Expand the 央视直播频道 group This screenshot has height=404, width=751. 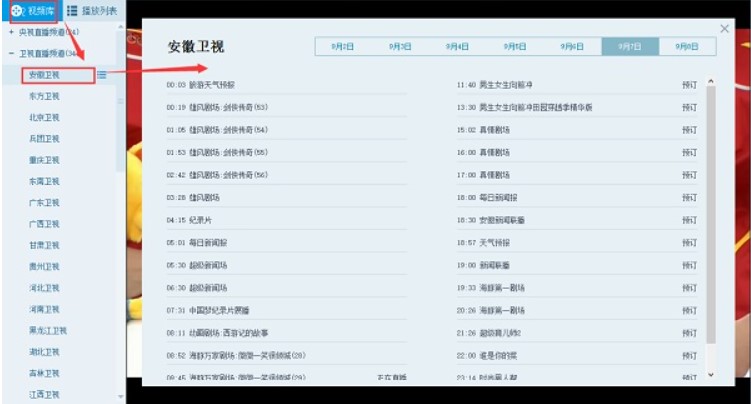pyautogui.click(x=11, y=32)
